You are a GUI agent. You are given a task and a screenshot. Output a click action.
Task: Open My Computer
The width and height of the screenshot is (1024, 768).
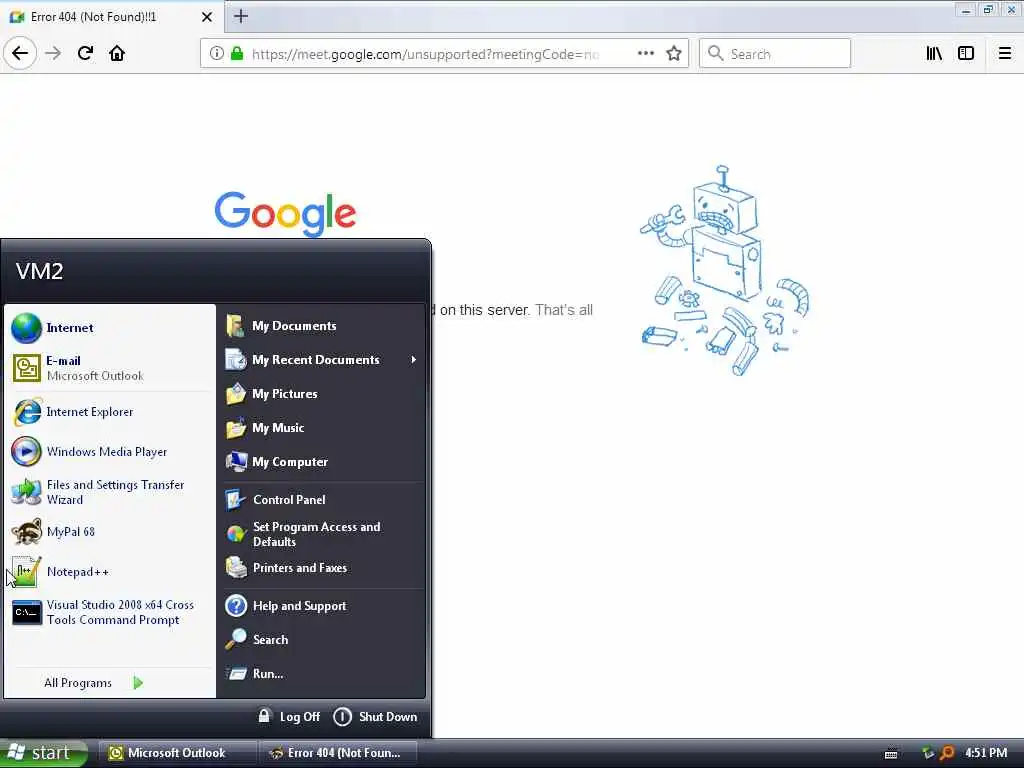[x=323, y=462]
